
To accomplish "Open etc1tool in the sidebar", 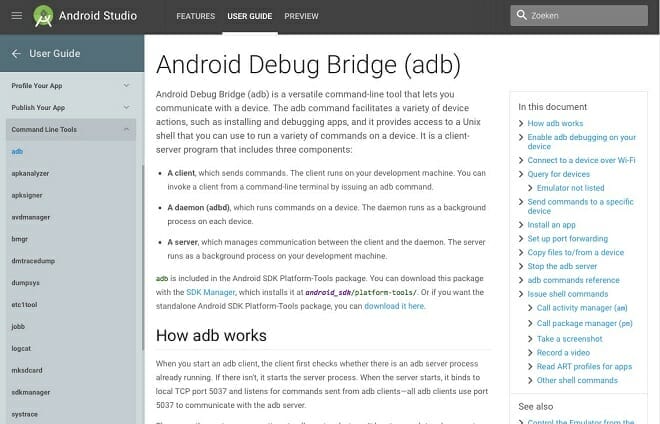I will point(24,305).
